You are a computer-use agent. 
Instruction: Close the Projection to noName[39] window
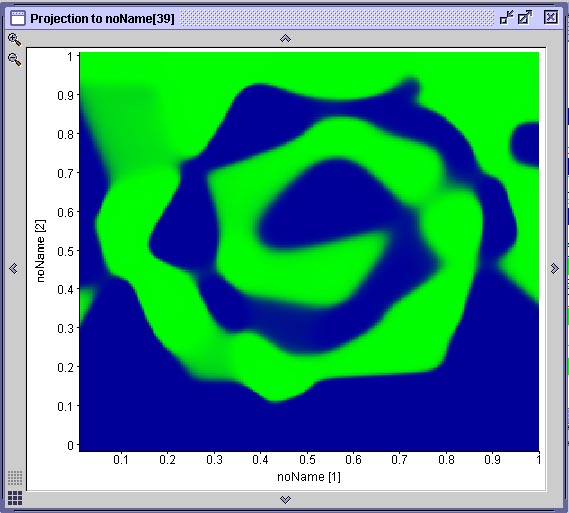point(550,17)
